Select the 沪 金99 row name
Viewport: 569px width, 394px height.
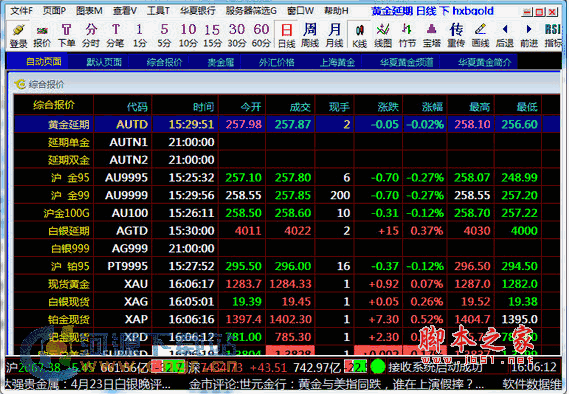tap(70, 195)
